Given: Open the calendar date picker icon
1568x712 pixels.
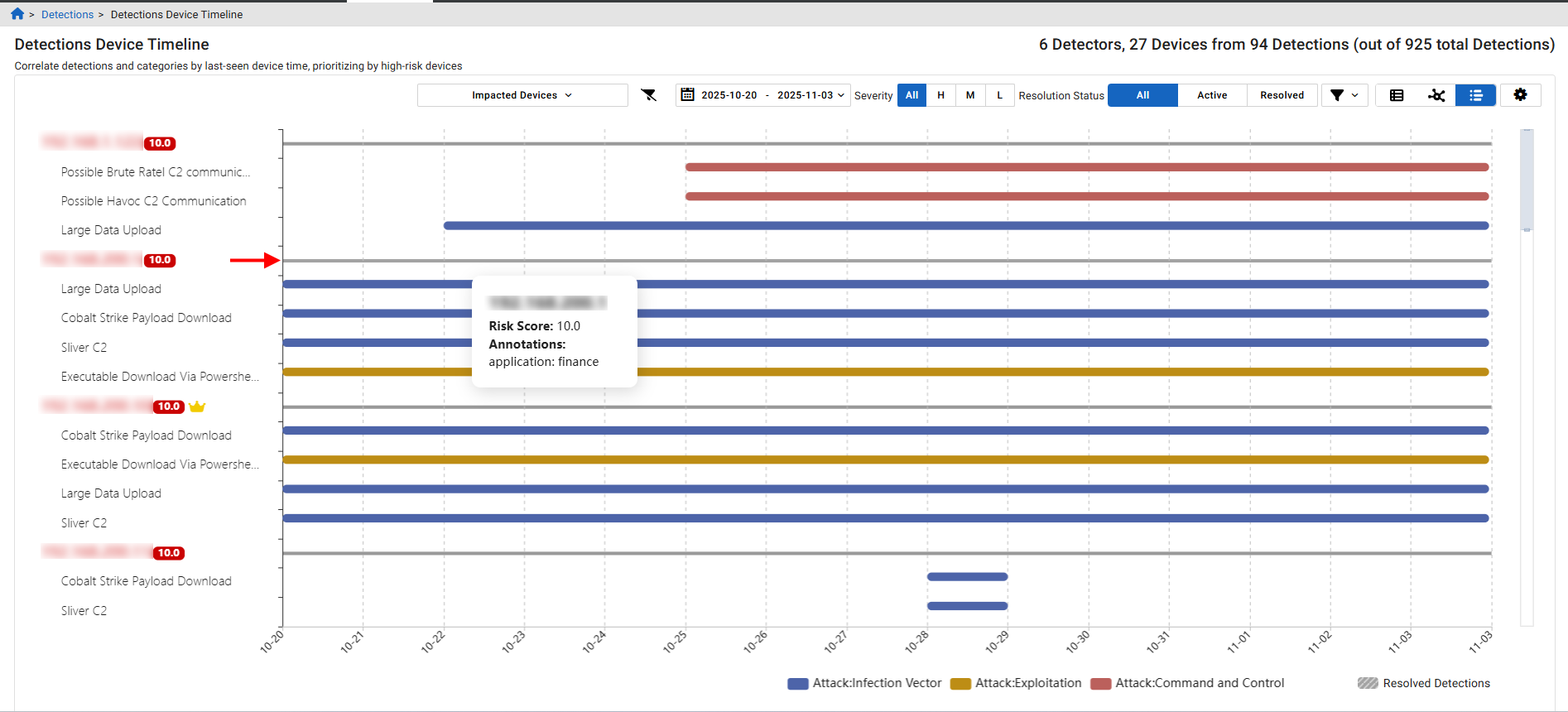Looking at the screenshot, I should click(687, 95).
